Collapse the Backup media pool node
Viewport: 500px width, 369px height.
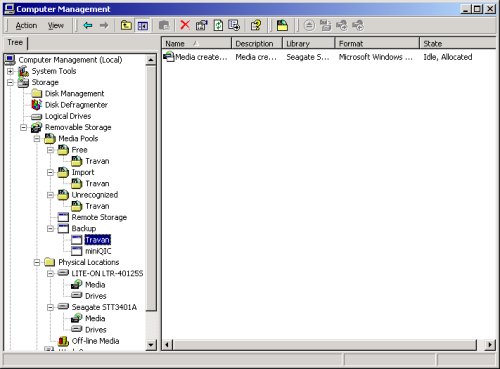point(50,229)
